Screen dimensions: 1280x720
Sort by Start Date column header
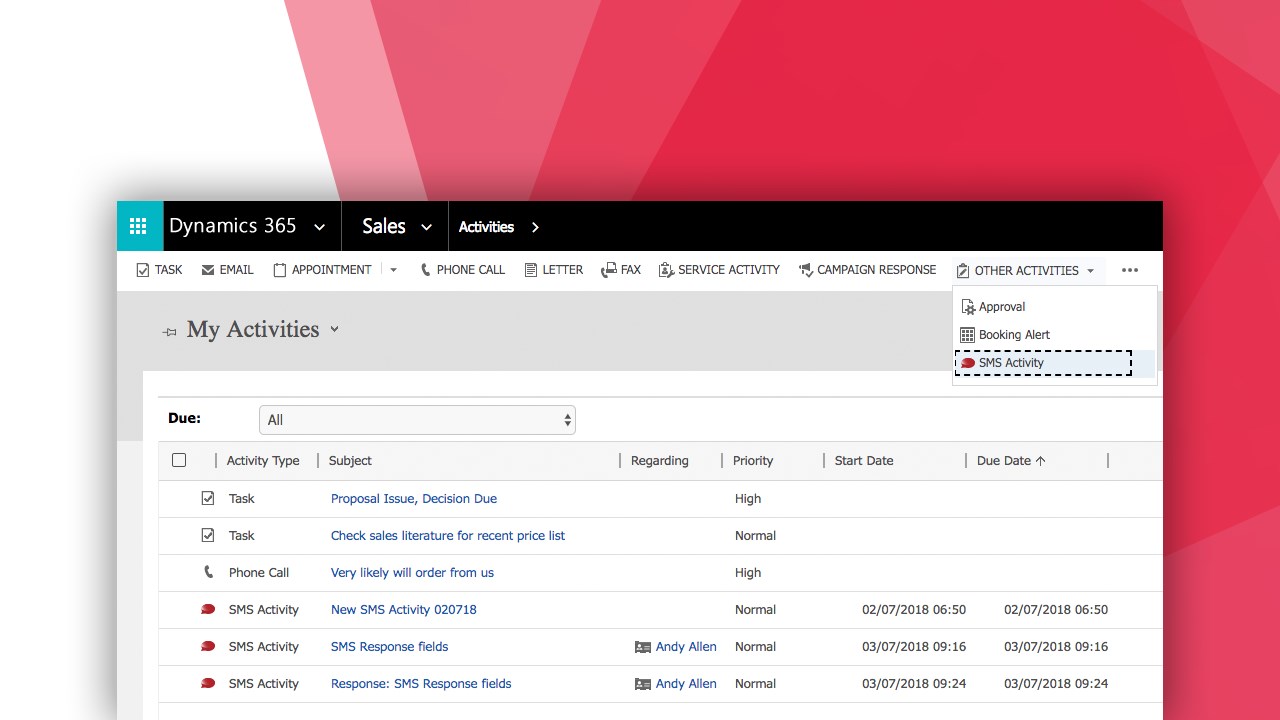pos(864,460)
